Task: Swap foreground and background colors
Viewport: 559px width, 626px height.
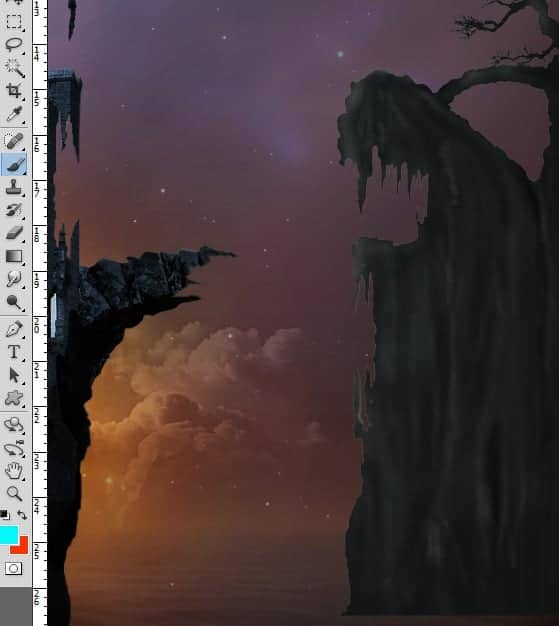Action: [22, 515]
